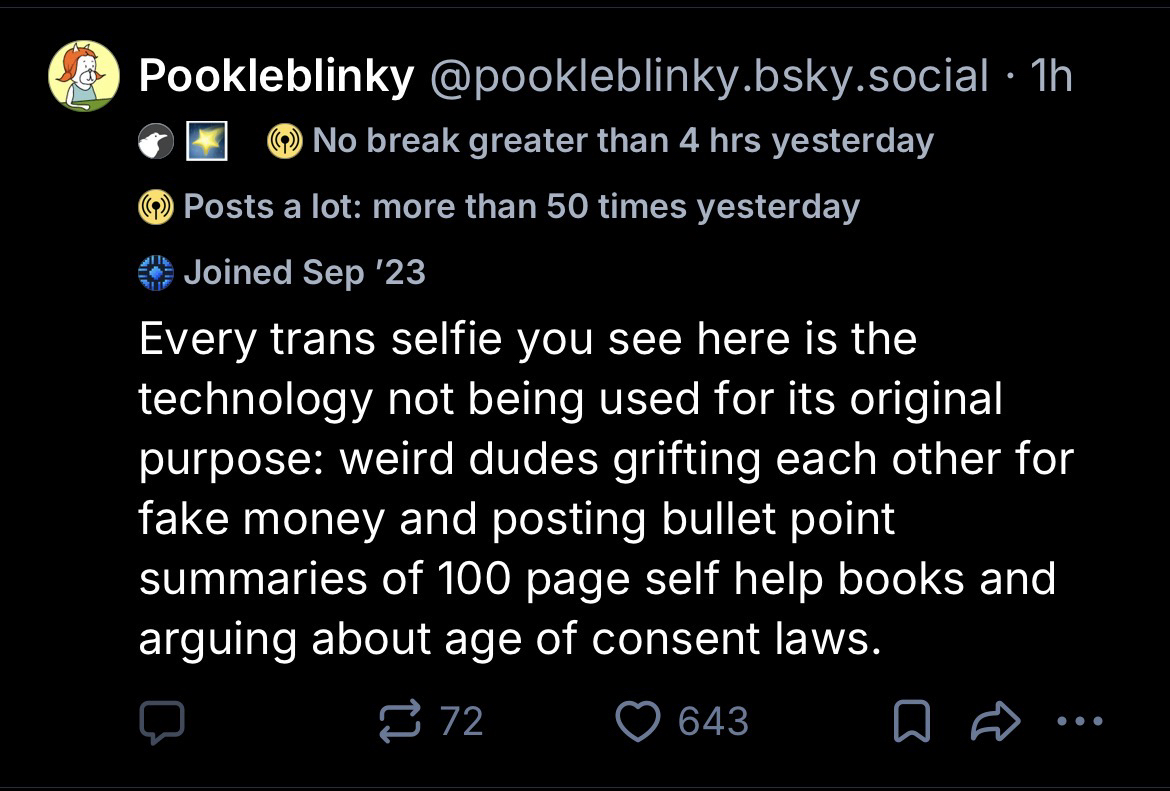Click the repost count 72
Image resolution: width=1170 pixels, height=791 pixels.
pos(461,721)
